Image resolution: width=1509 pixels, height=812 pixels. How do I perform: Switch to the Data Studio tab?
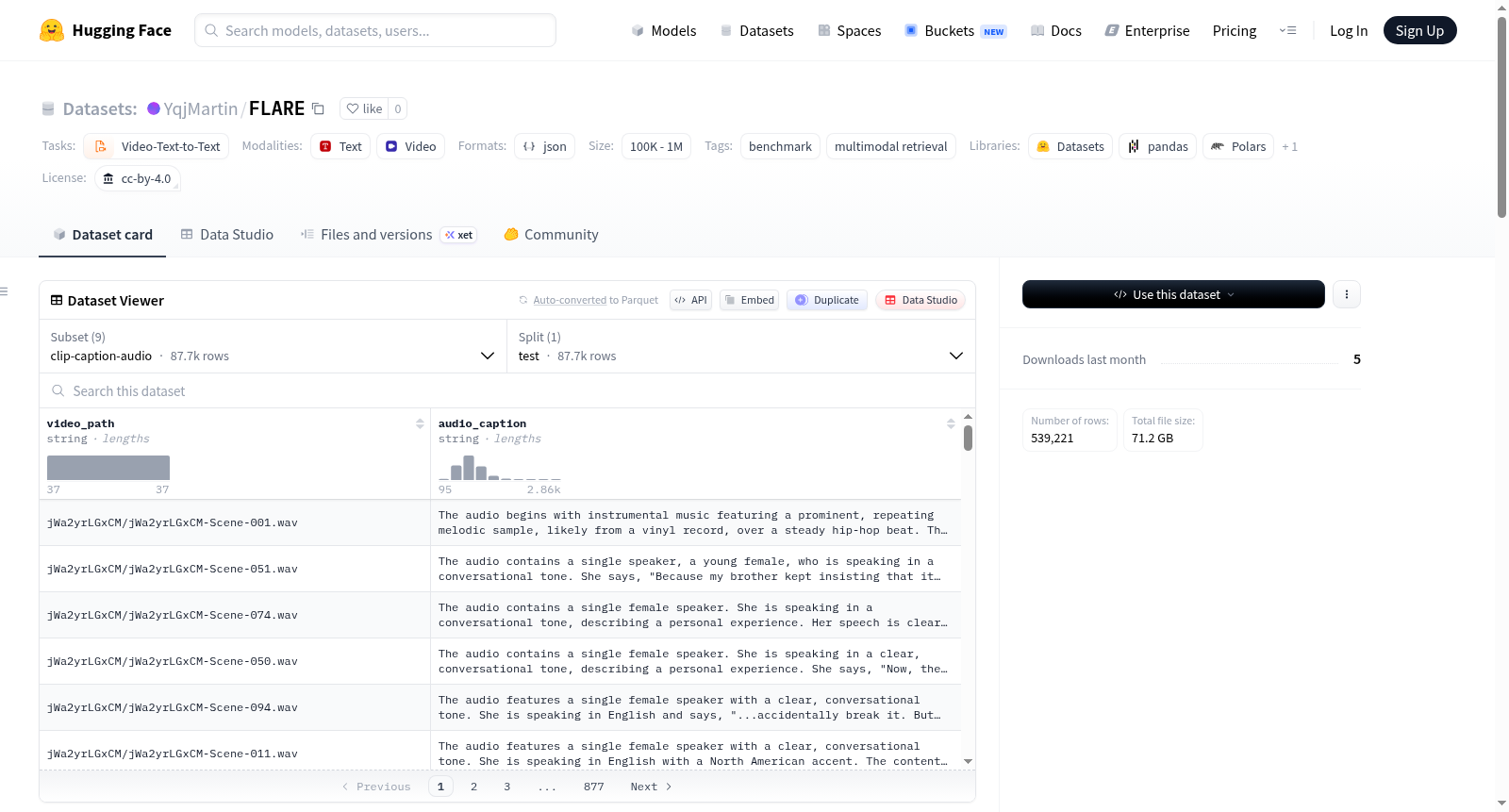click(x=227, y=235)
